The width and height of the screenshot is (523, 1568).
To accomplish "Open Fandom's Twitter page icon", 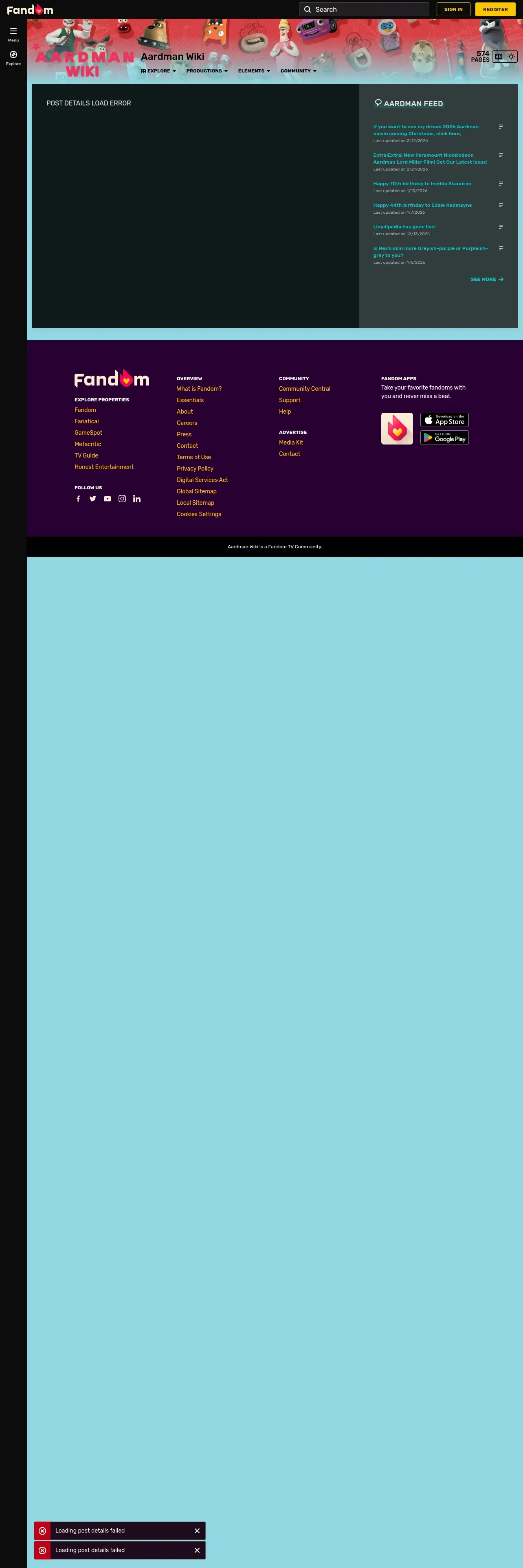I will click(92, 499).
